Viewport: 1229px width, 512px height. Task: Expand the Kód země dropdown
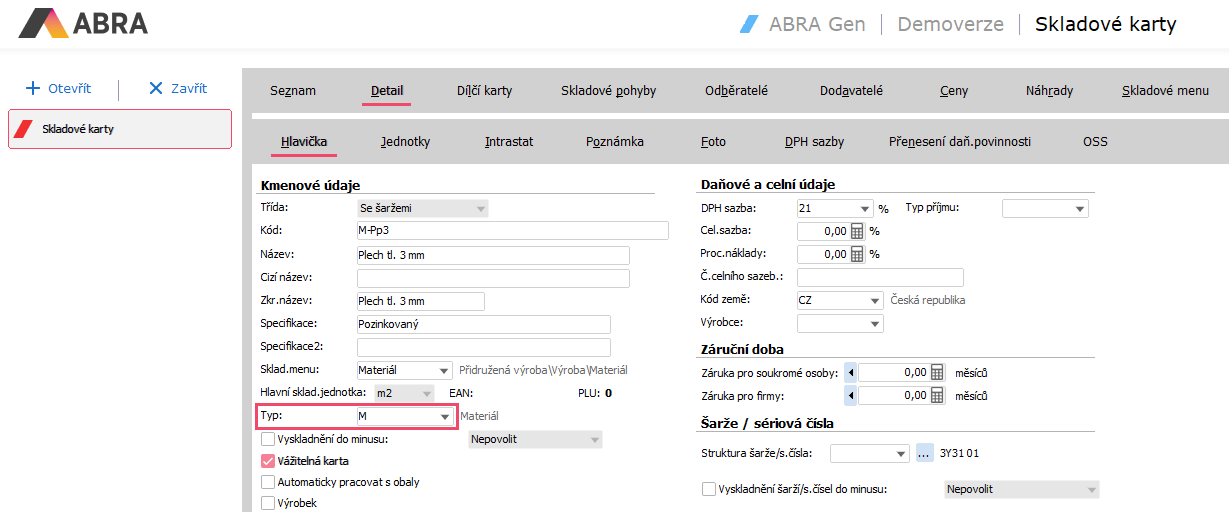point(875,300)
